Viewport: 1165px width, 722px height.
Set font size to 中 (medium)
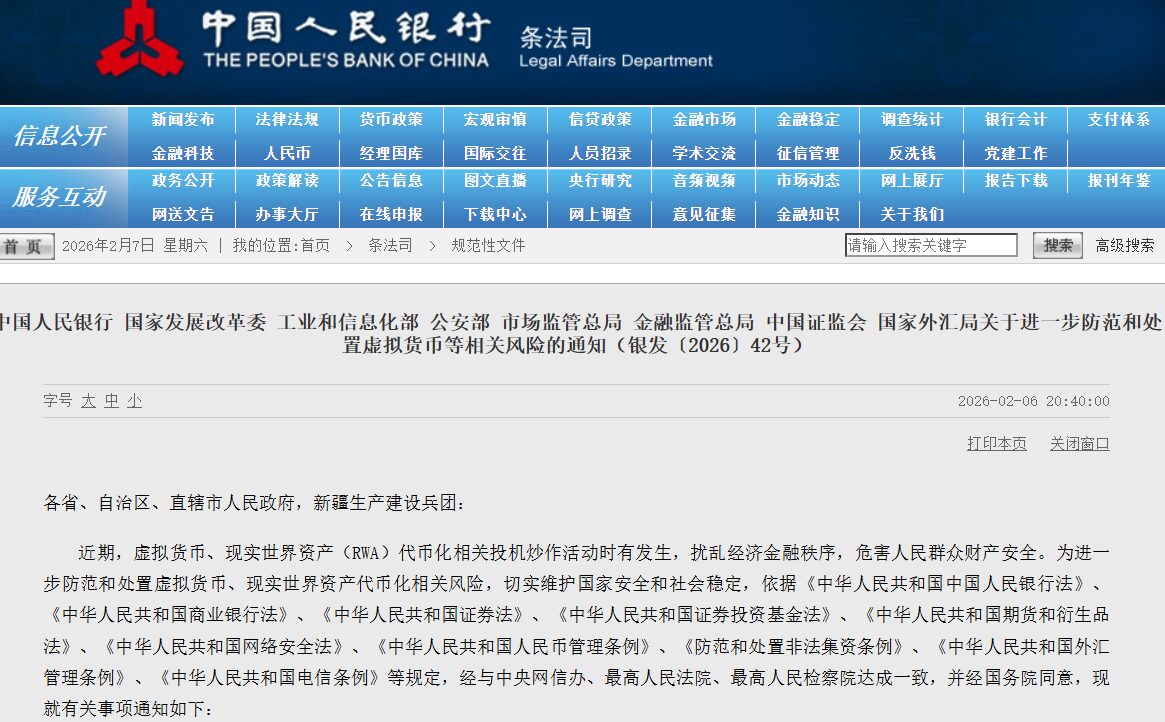(111, 401)
